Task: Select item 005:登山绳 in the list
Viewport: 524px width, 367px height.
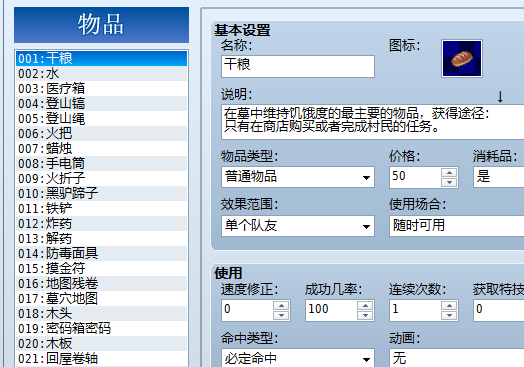Action: click(101, 119)
